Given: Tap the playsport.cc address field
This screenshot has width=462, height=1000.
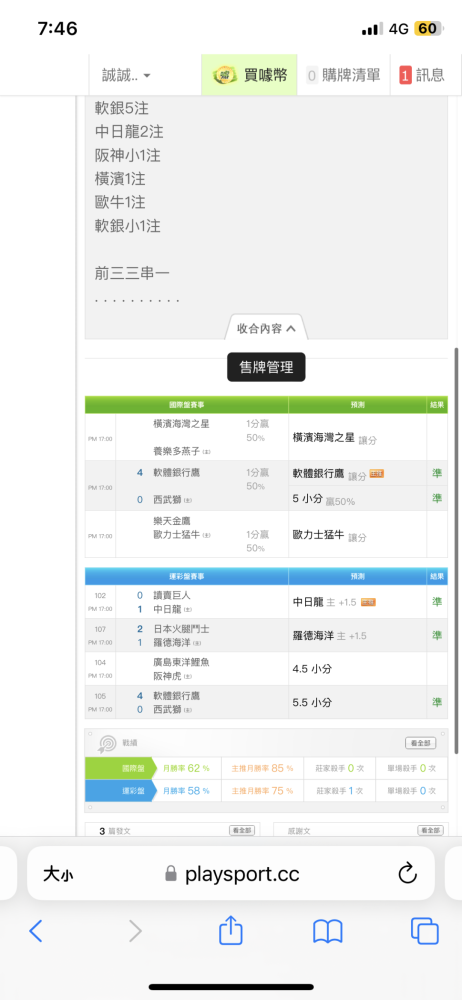Looking at the screenshot, I should (231, 873).
